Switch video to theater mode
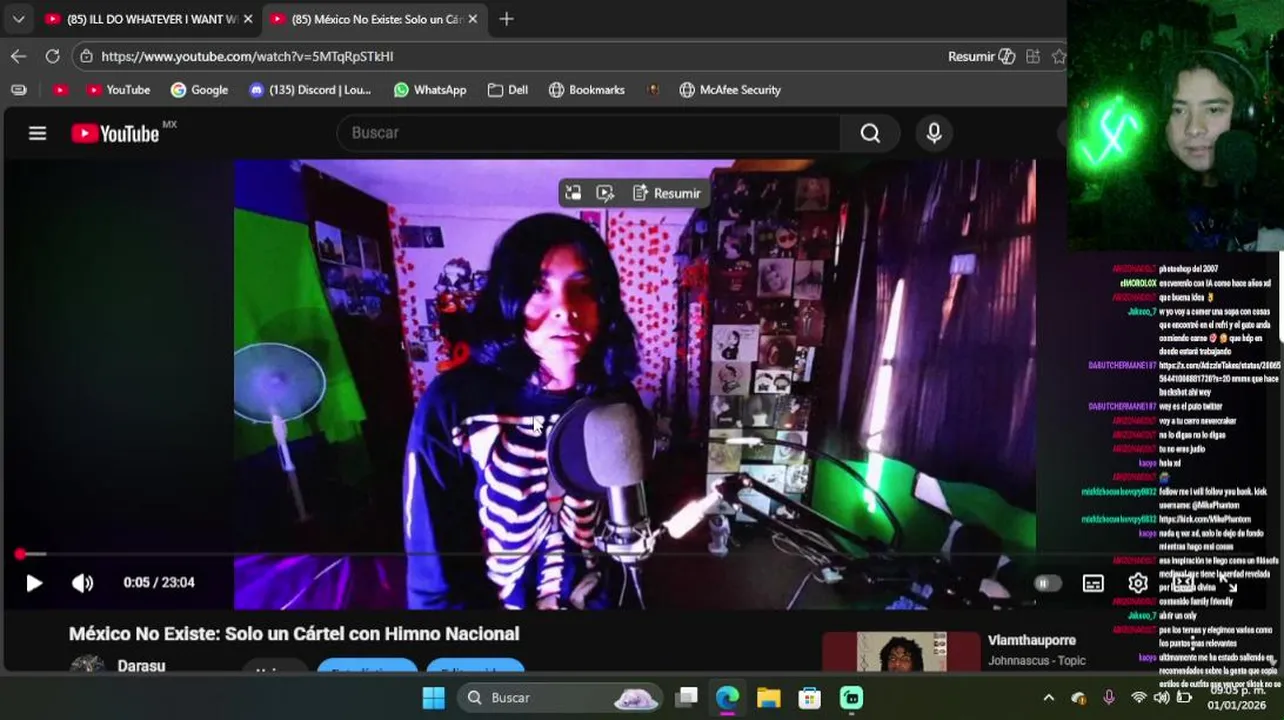This screenshot has width=1284, height=720. [x=1183, y=582]
